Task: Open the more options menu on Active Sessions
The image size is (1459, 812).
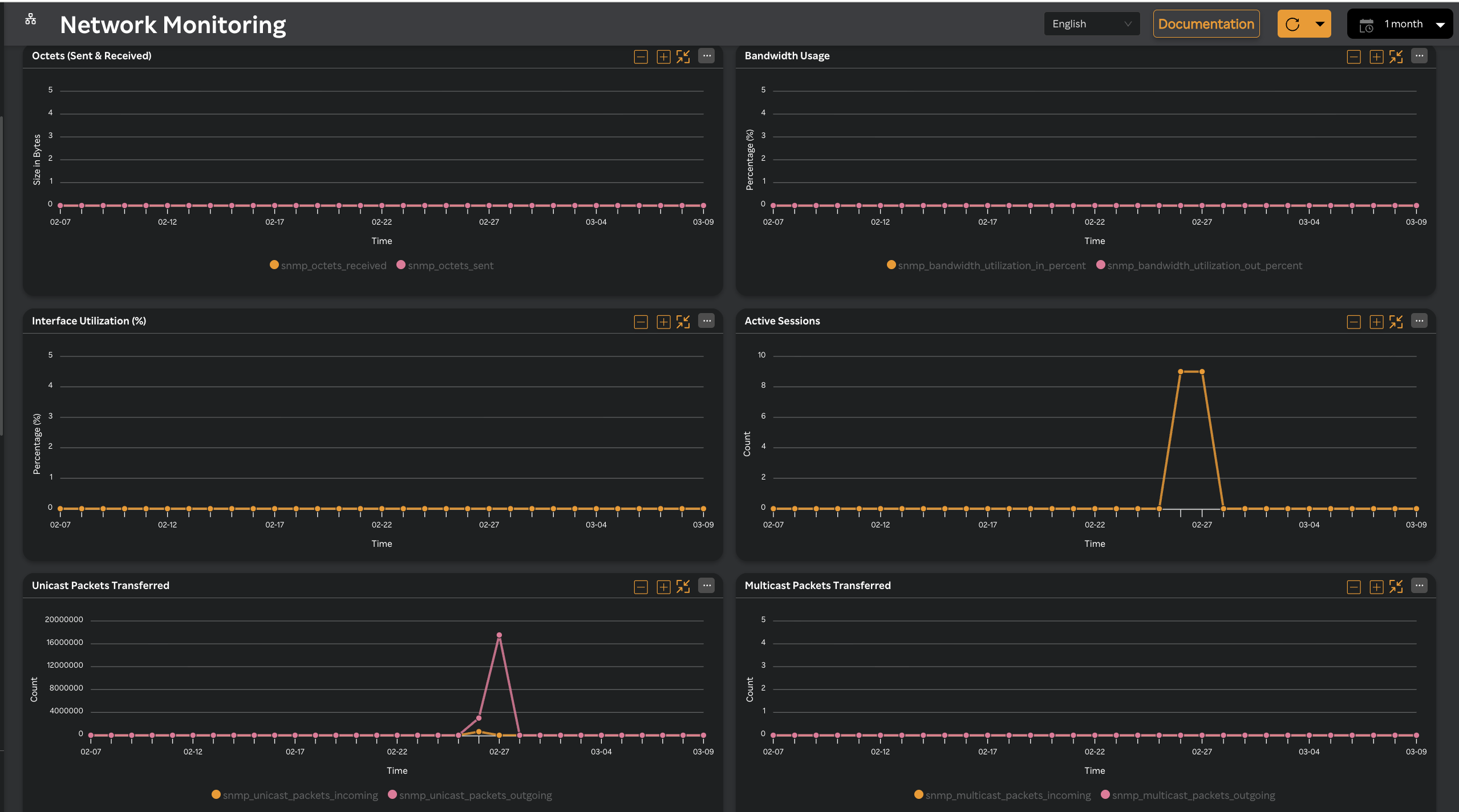Action: tap(1419, 320)
